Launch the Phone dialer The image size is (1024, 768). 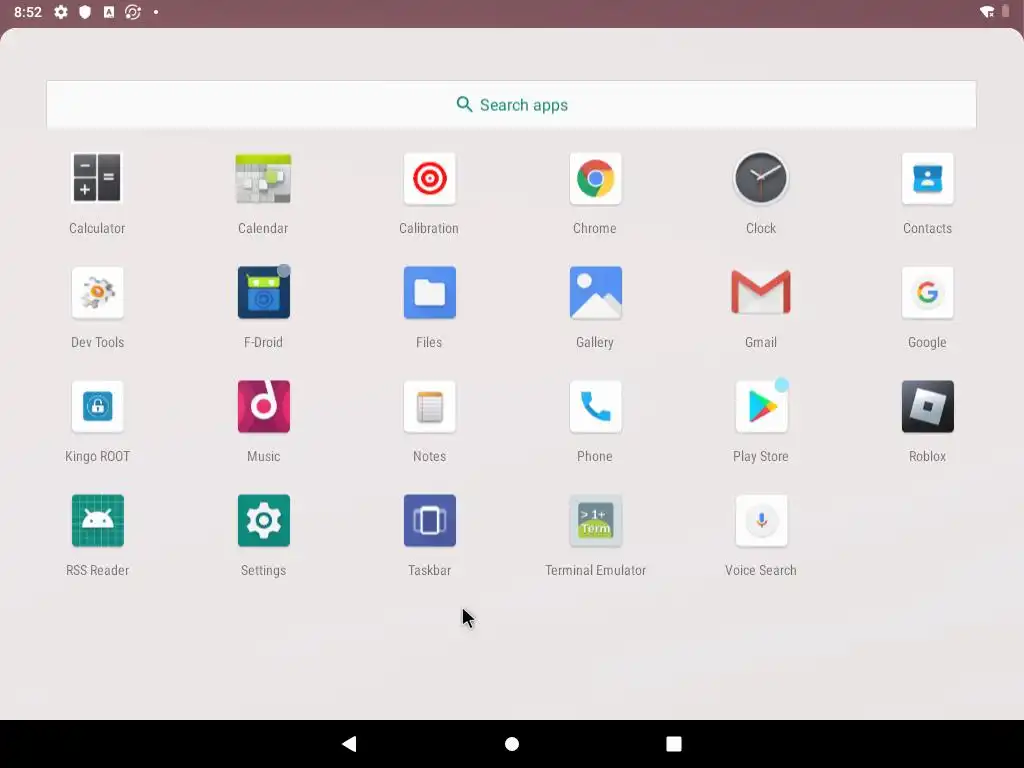[595, 406]
